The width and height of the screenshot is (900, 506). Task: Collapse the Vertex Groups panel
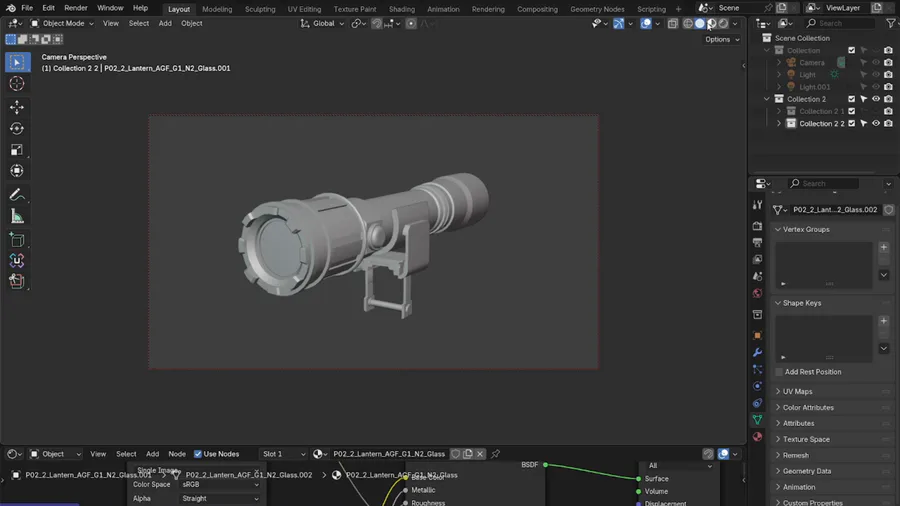[x=806, y=229]
